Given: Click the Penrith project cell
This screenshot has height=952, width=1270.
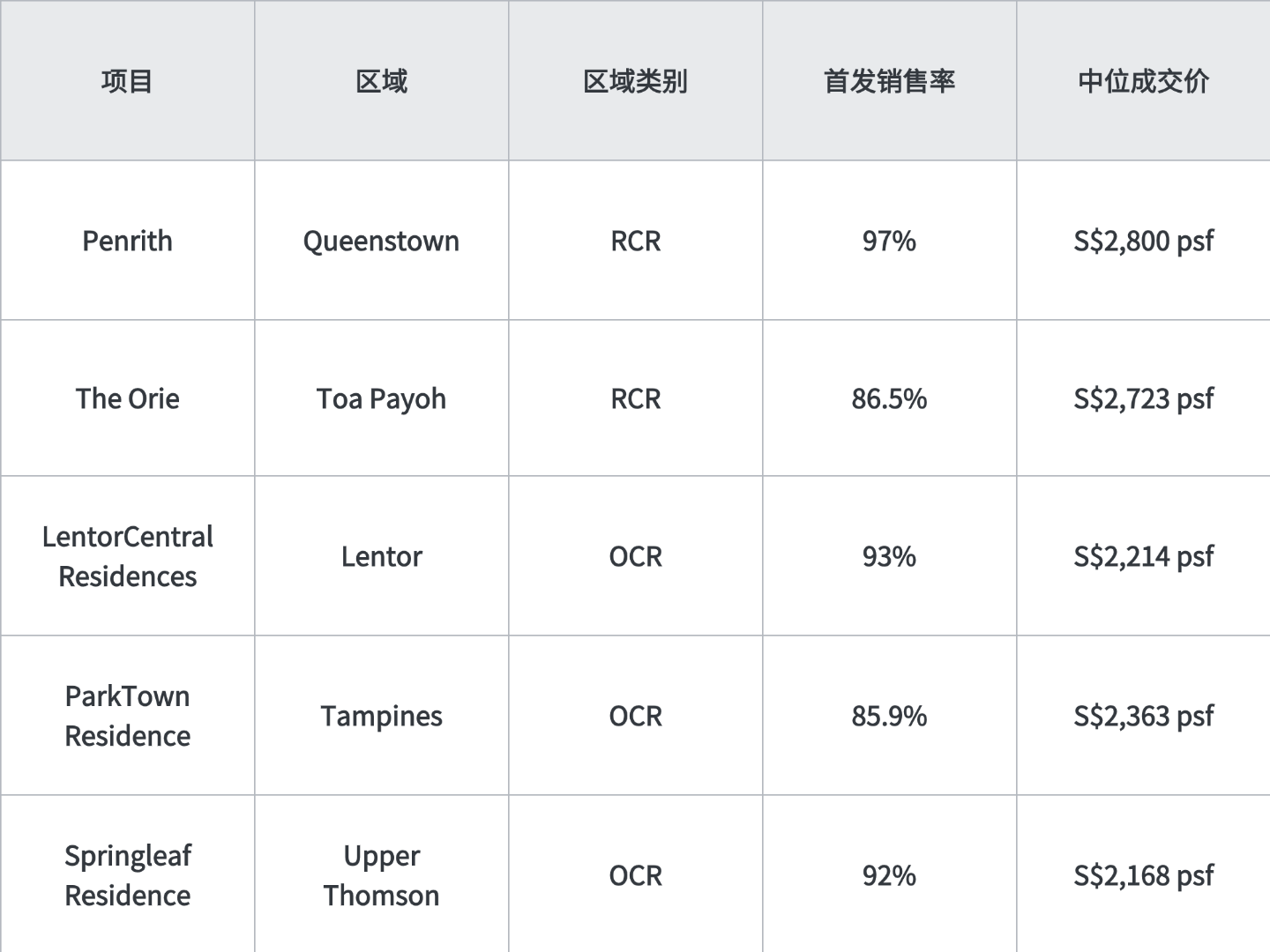Looking at the screenshot, I should (127, 241).
